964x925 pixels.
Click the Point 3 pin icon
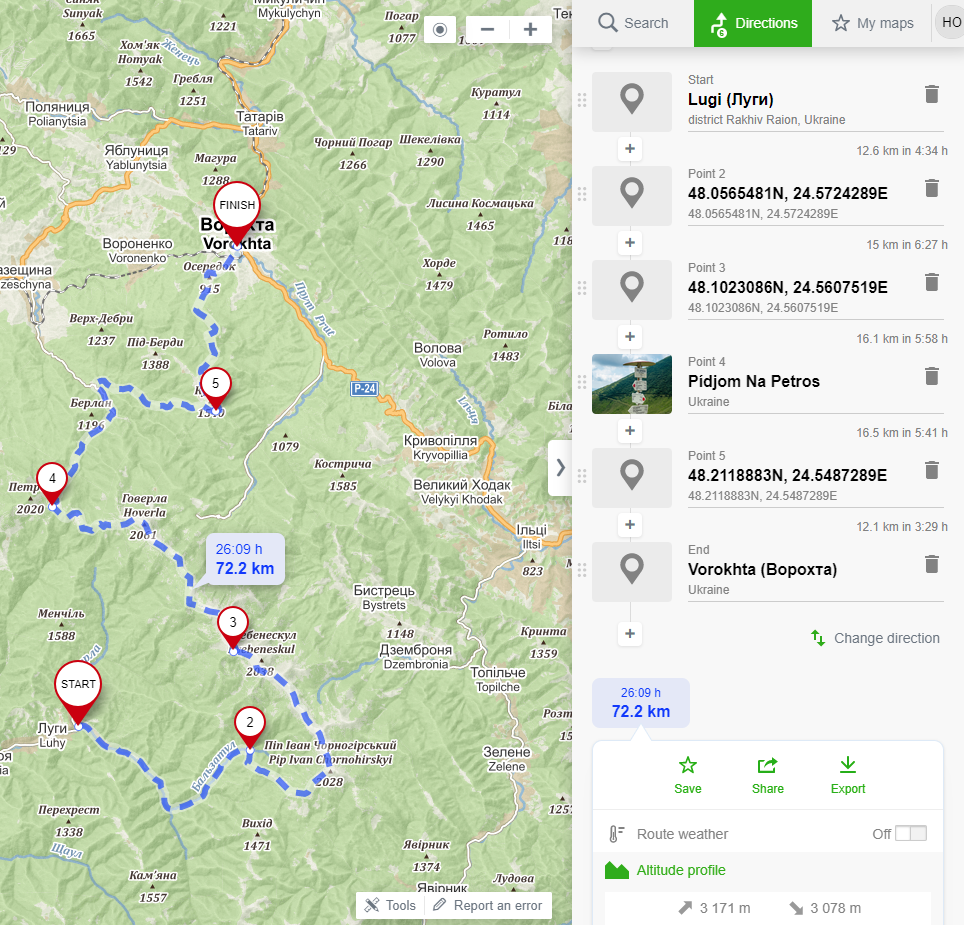pos(632,289)
